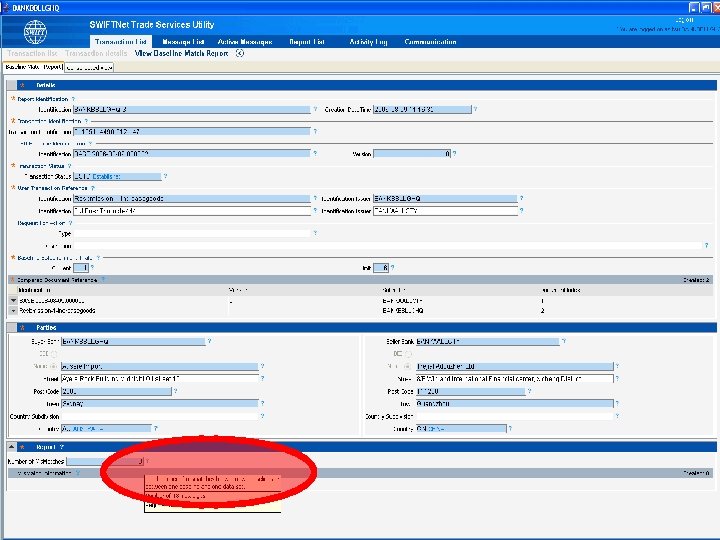
Task: Open the Communication tab
Action: click(430, 42)
